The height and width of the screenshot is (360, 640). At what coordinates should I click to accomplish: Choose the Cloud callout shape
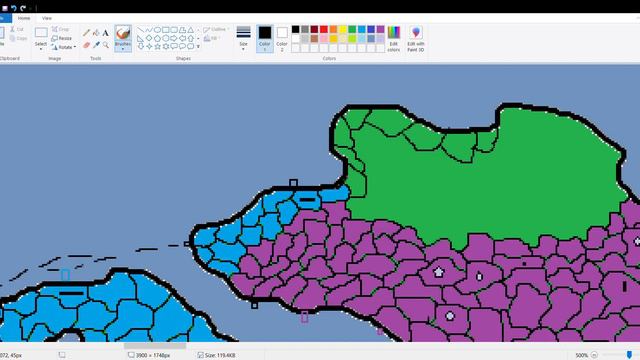coord(191,47)
